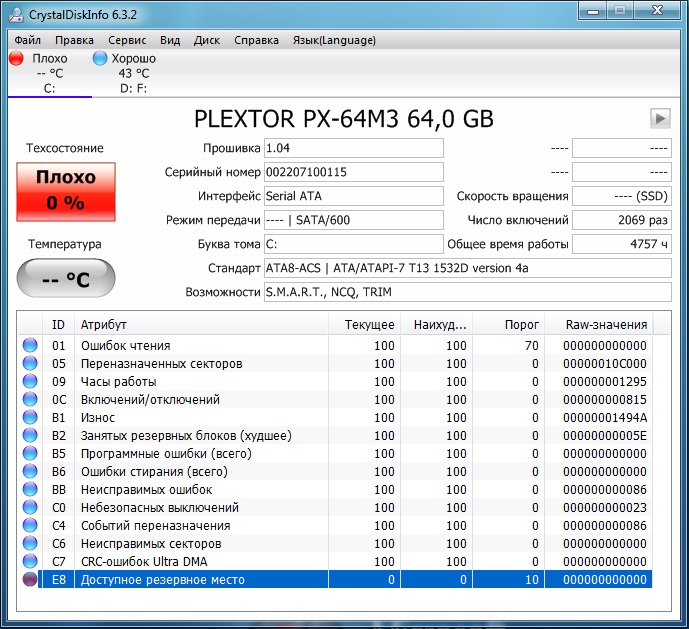Click the Прошивка field showing 1.04

(354, 148)
